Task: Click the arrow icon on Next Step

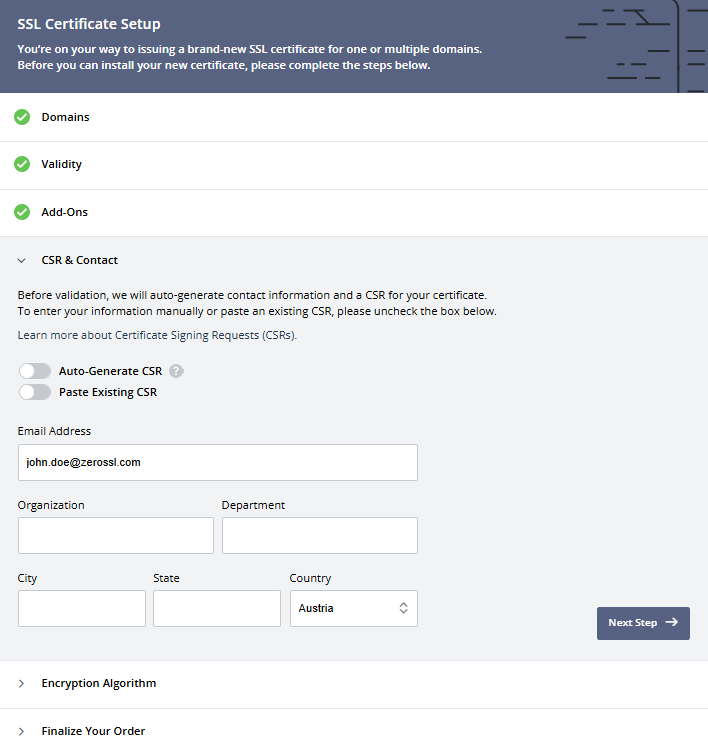Action: [671, 622]
